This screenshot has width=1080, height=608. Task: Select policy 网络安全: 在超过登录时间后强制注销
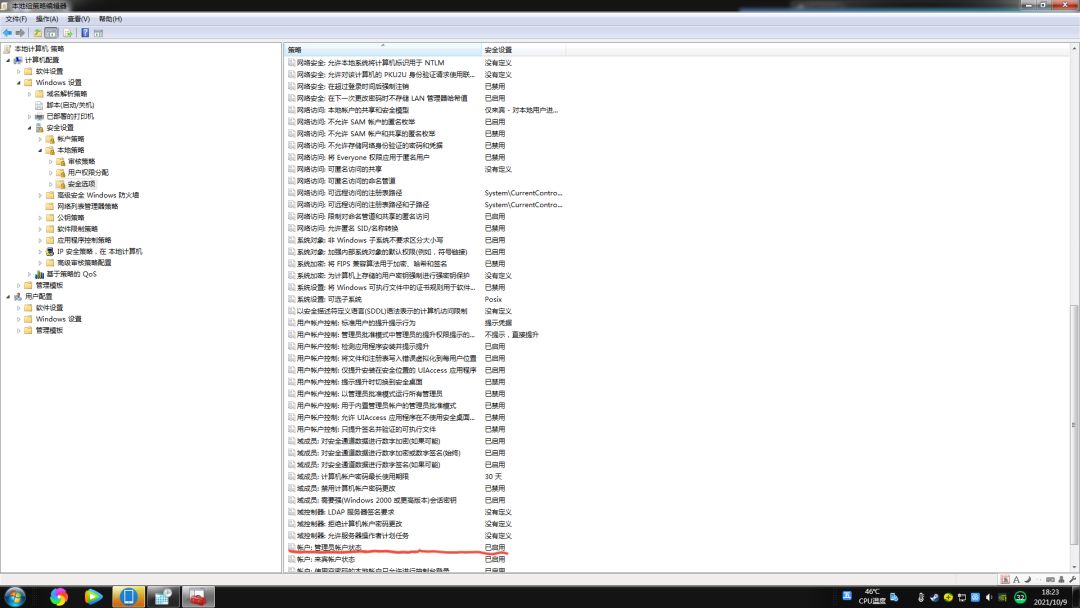click(352, 87)
